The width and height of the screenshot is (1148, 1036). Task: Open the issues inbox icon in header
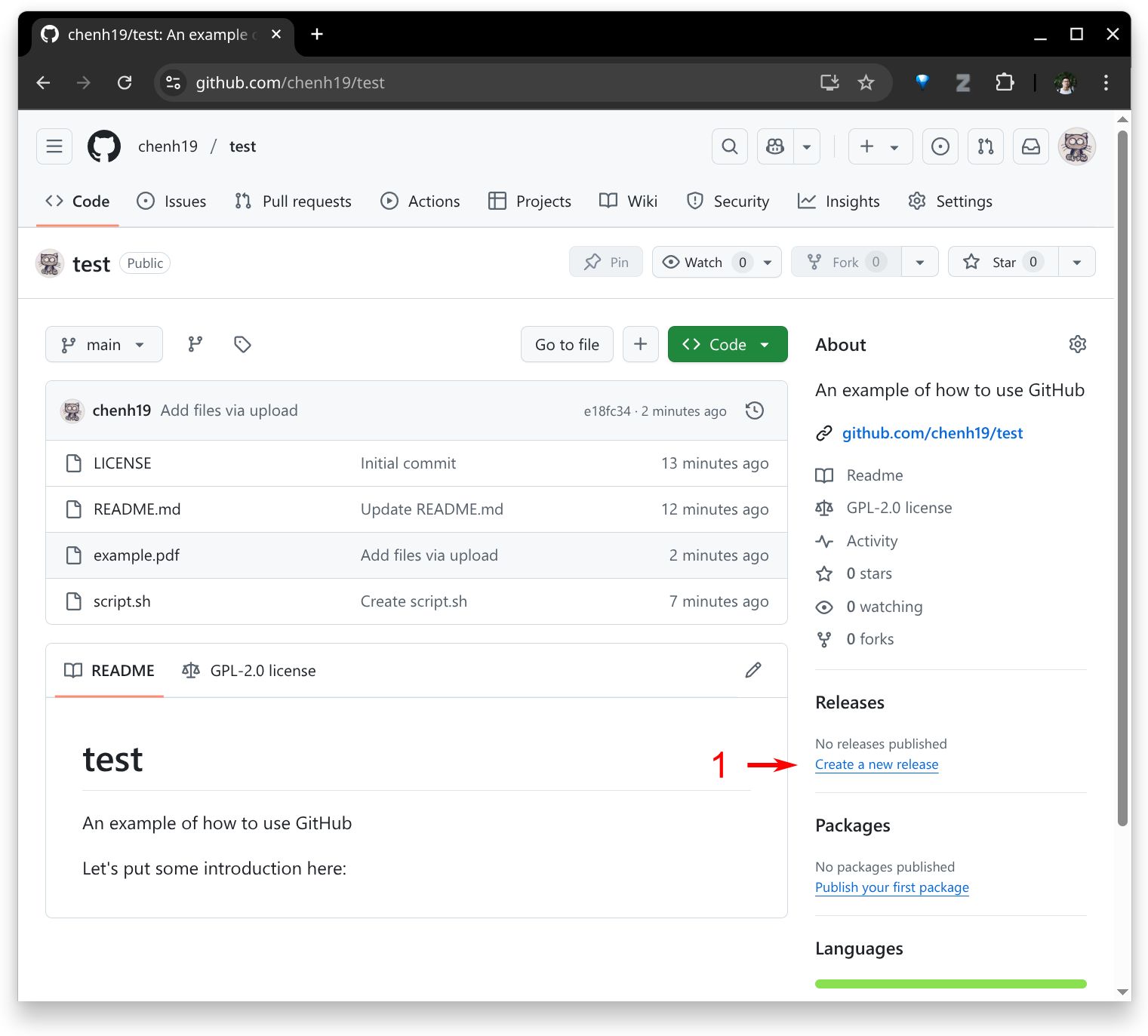940,146
